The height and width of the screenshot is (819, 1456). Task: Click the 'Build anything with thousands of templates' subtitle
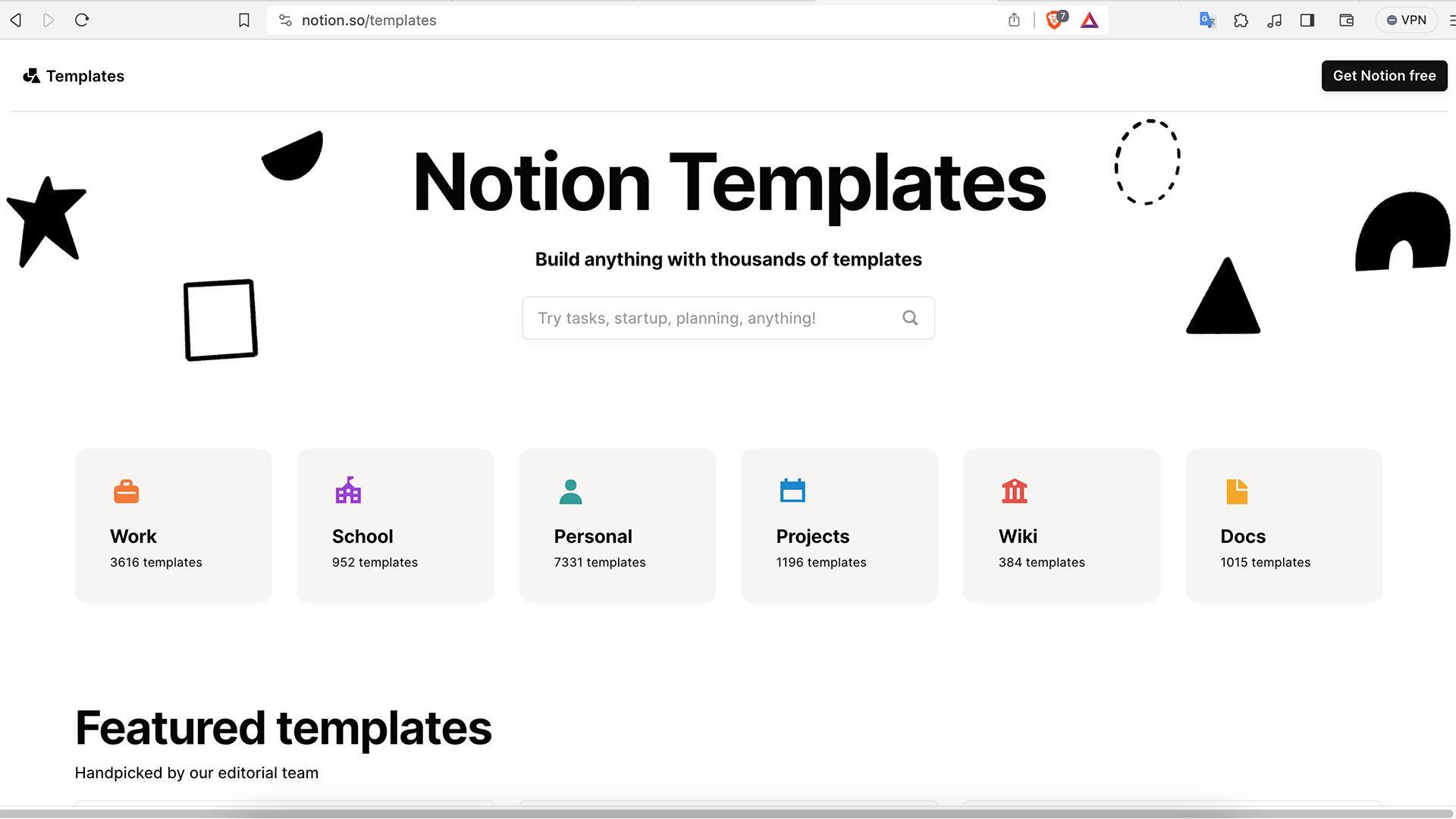point(729,259)
